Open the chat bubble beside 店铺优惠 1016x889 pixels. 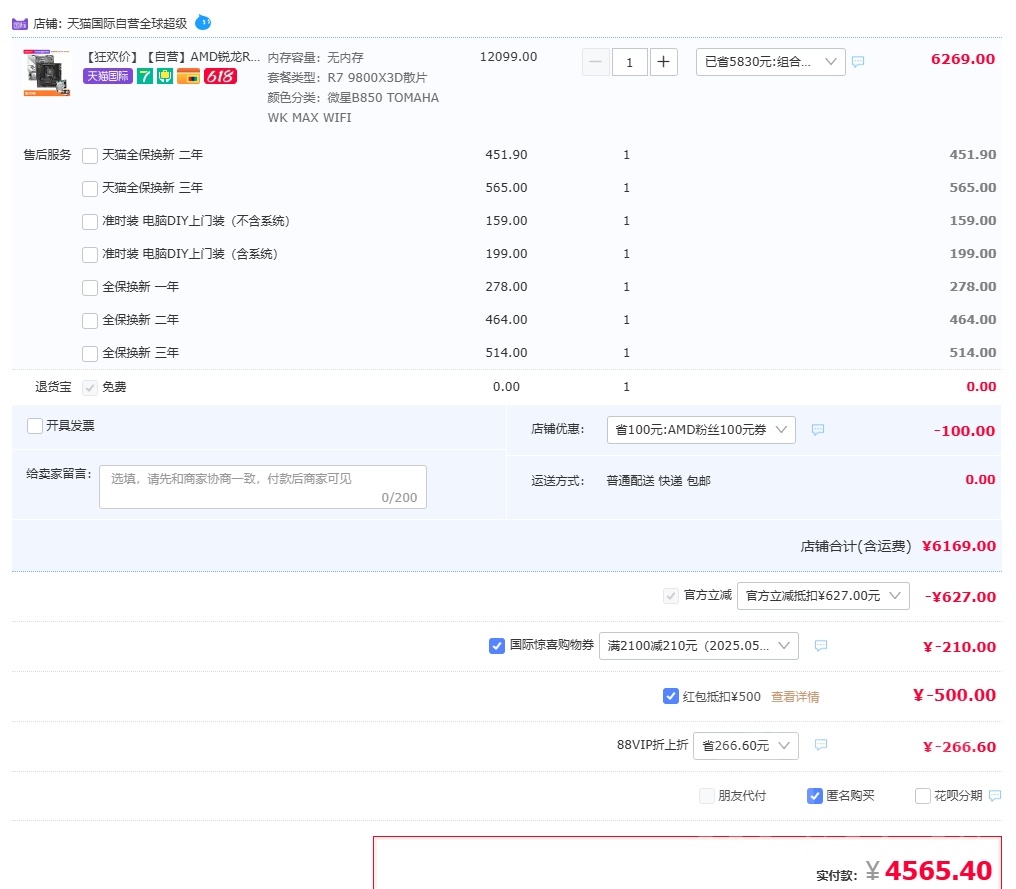(x=817, y=429)
